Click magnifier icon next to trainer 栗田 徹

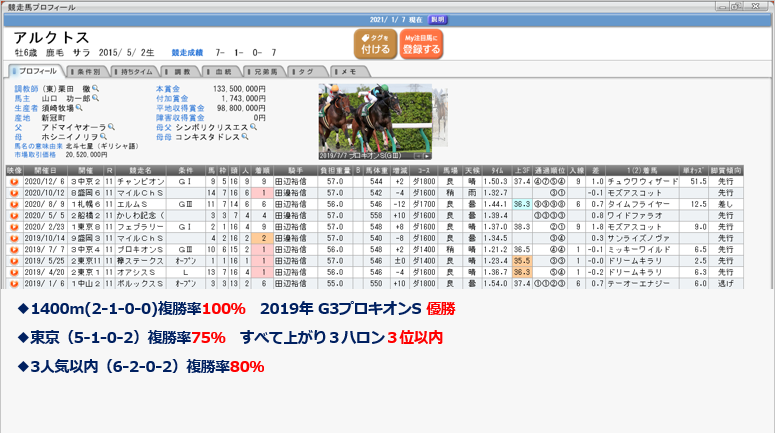[94, 89]
